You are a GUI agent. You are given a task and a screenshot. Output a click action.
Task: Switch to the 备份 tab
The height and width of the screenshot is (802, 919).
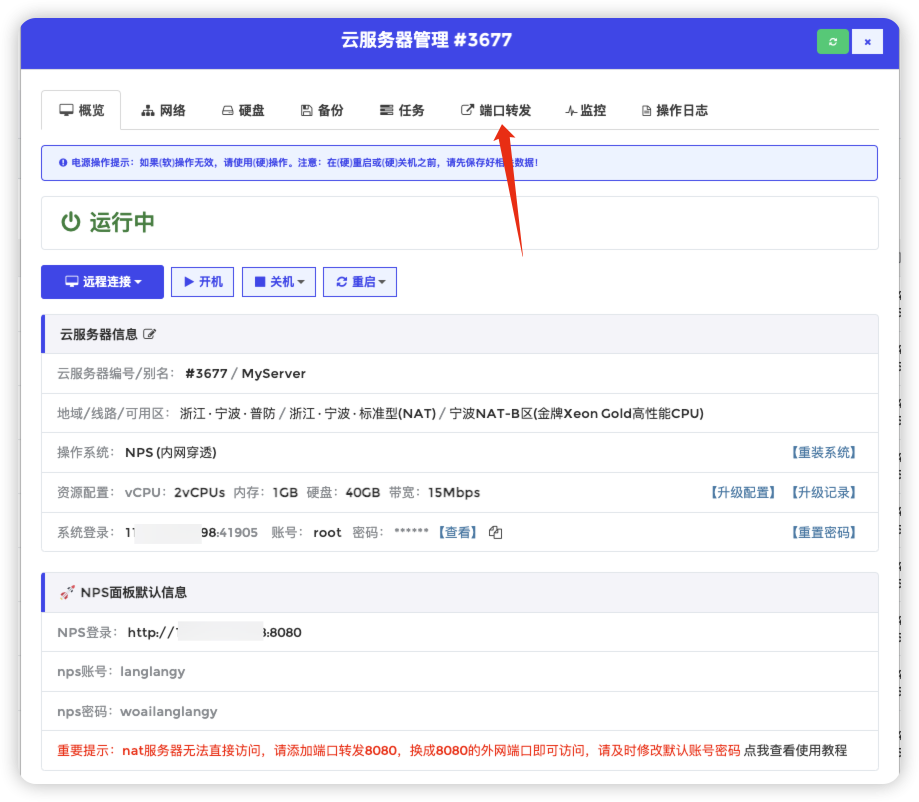point(322,110)
